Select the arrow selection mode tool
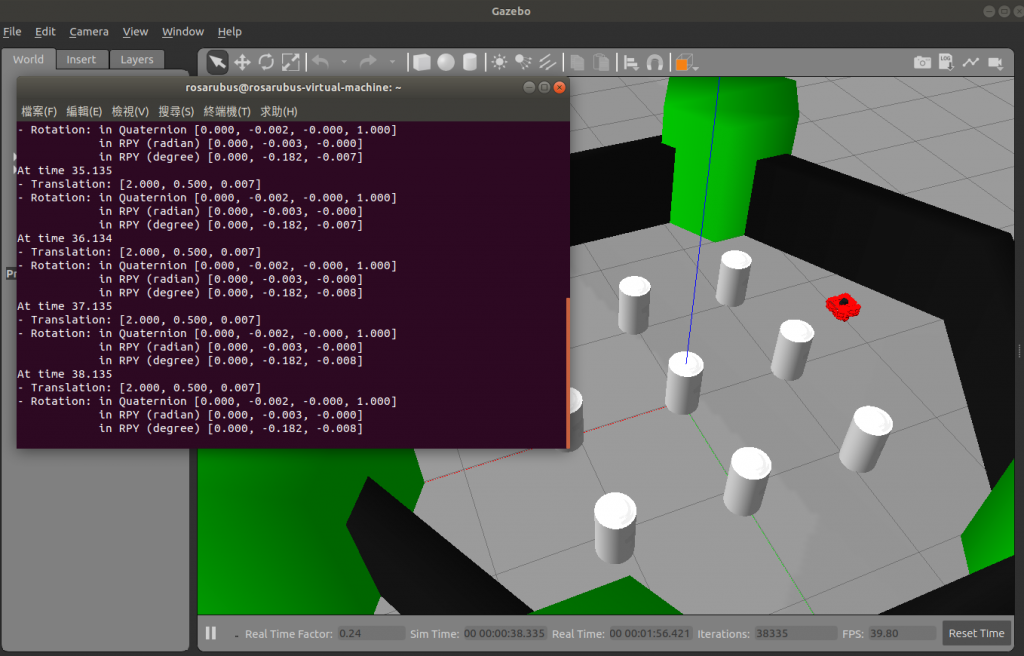This screenshot has height=656, width=1024. (217, 63)
